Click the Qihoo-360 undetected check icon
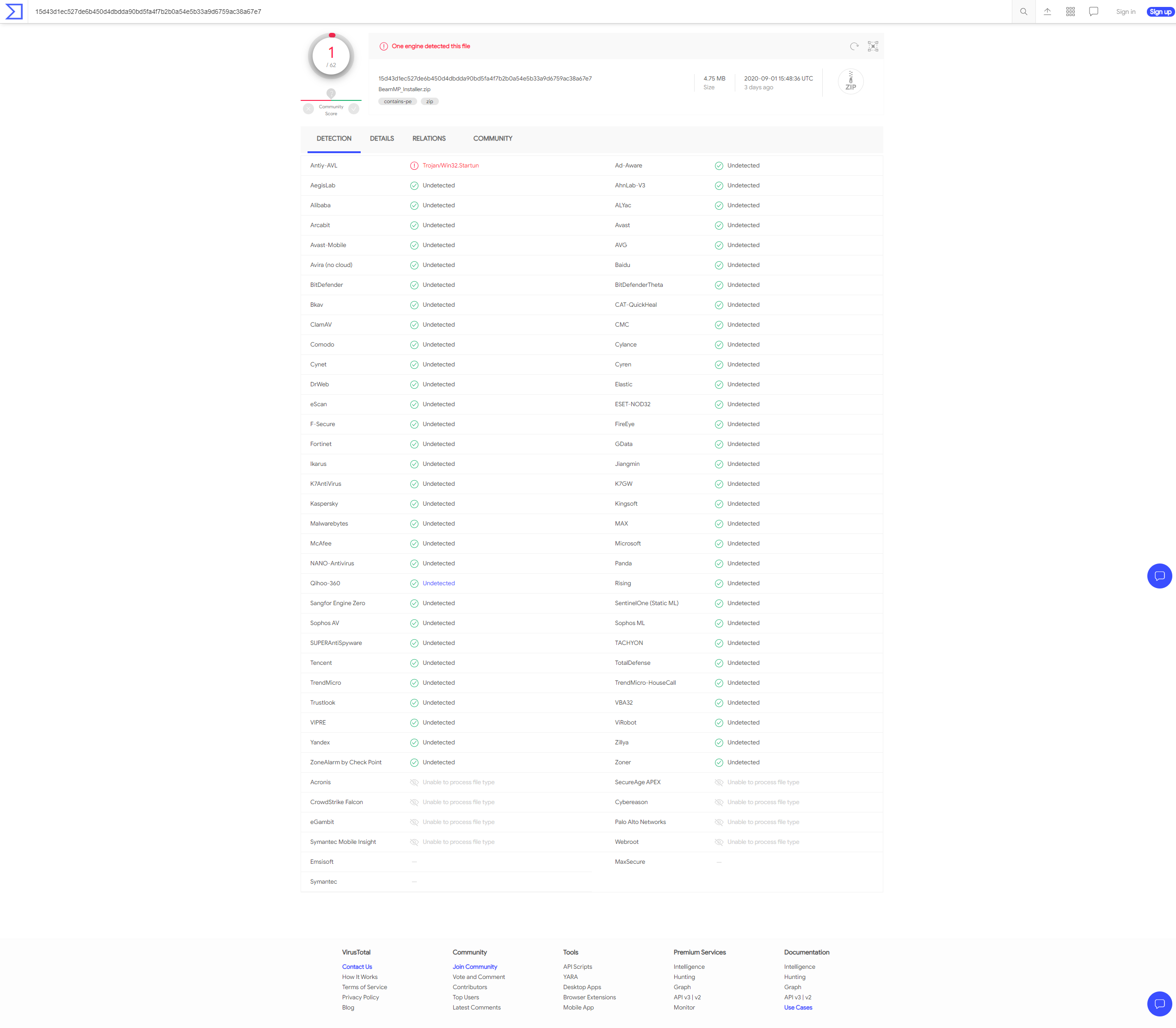This screenshot has height=1028, width=1176. tap(414, 583)
